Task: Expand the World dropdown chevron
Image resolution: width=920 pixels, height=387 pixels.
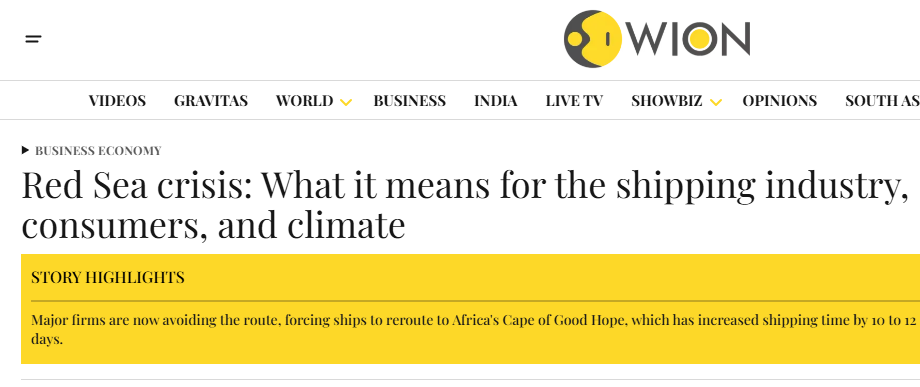Action: [346, 103]
